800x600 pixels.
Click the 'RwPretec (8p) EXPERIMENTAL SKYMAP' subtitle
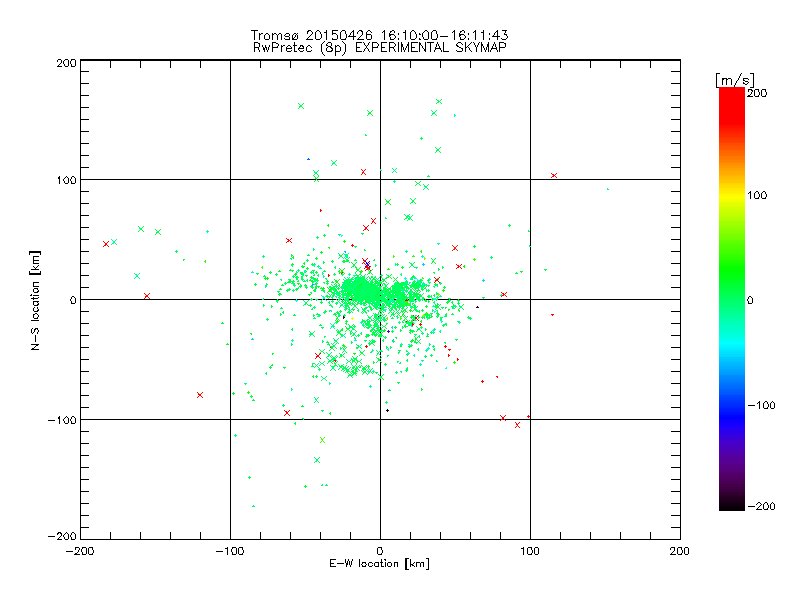coord(379,48)
